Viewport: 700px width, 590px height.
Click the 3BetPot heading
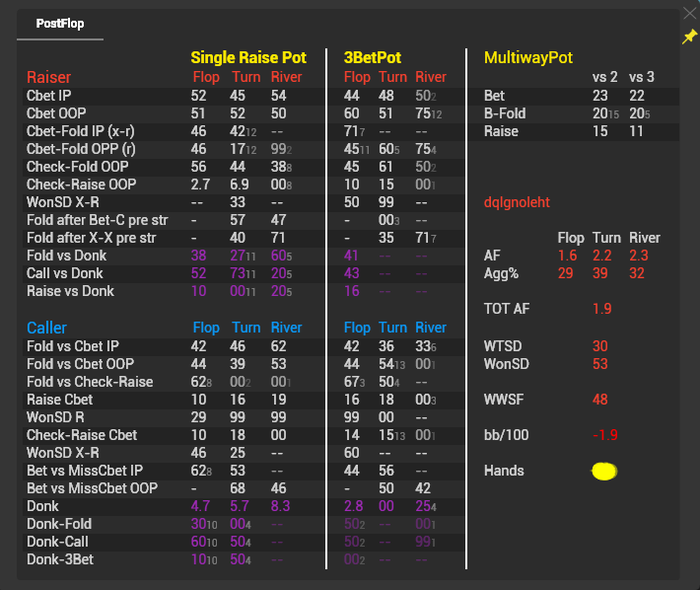[x=372, y=58]
